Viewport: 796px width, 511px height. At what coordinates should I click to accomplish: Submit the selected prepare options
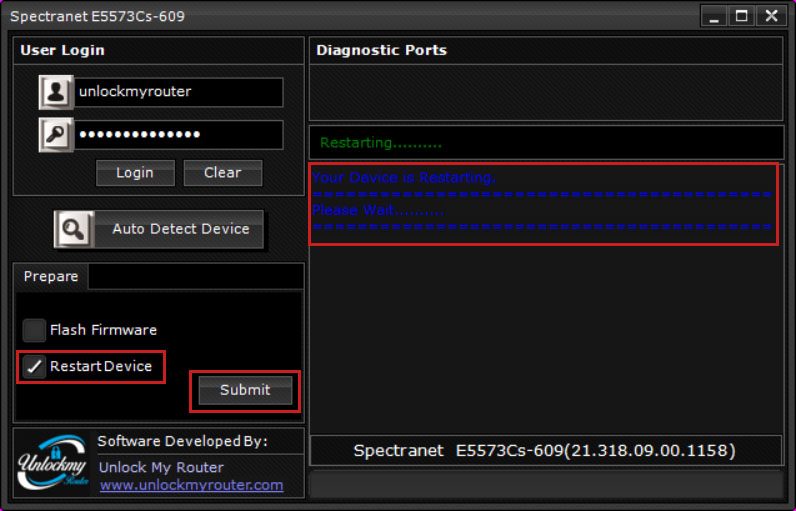245,390
